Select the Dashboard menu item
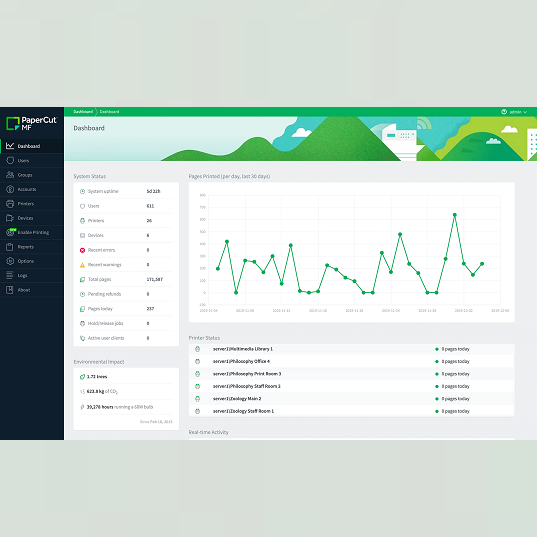The width and height of the screenshot is (537, 537). pos(32,146)
